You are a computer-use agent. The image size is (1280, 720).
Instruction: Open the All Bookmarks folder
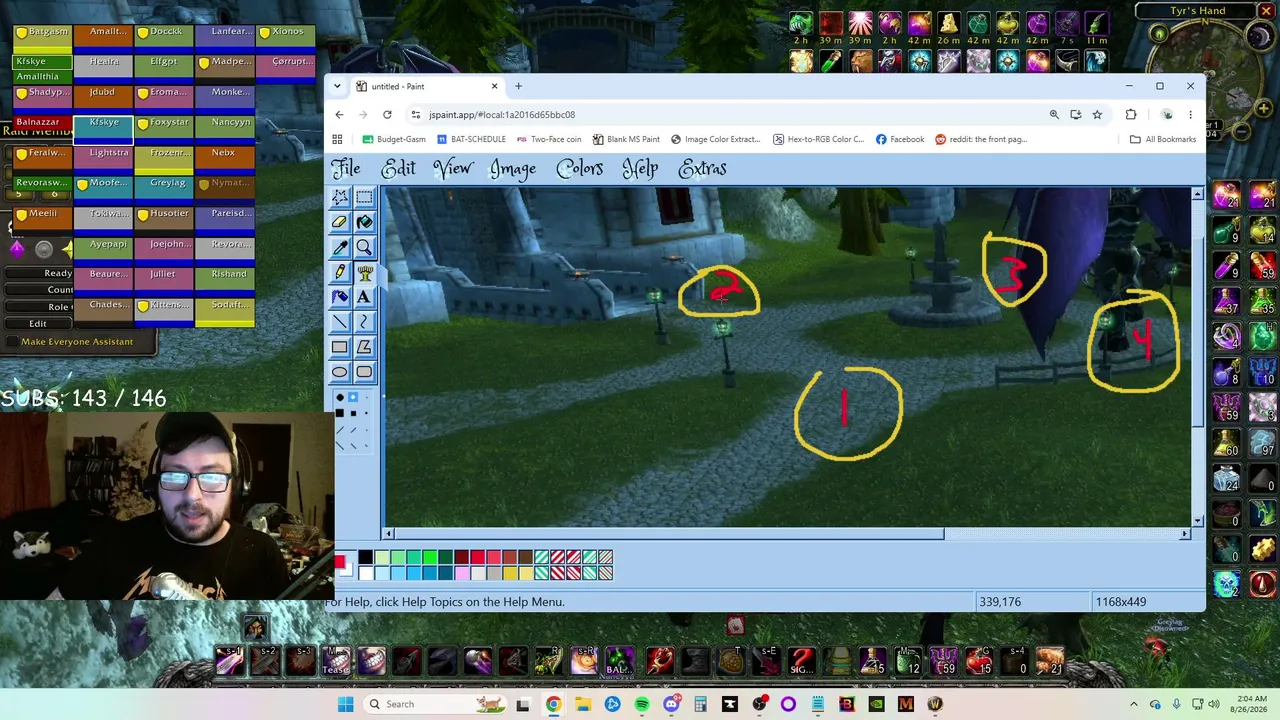point(1163,139)
